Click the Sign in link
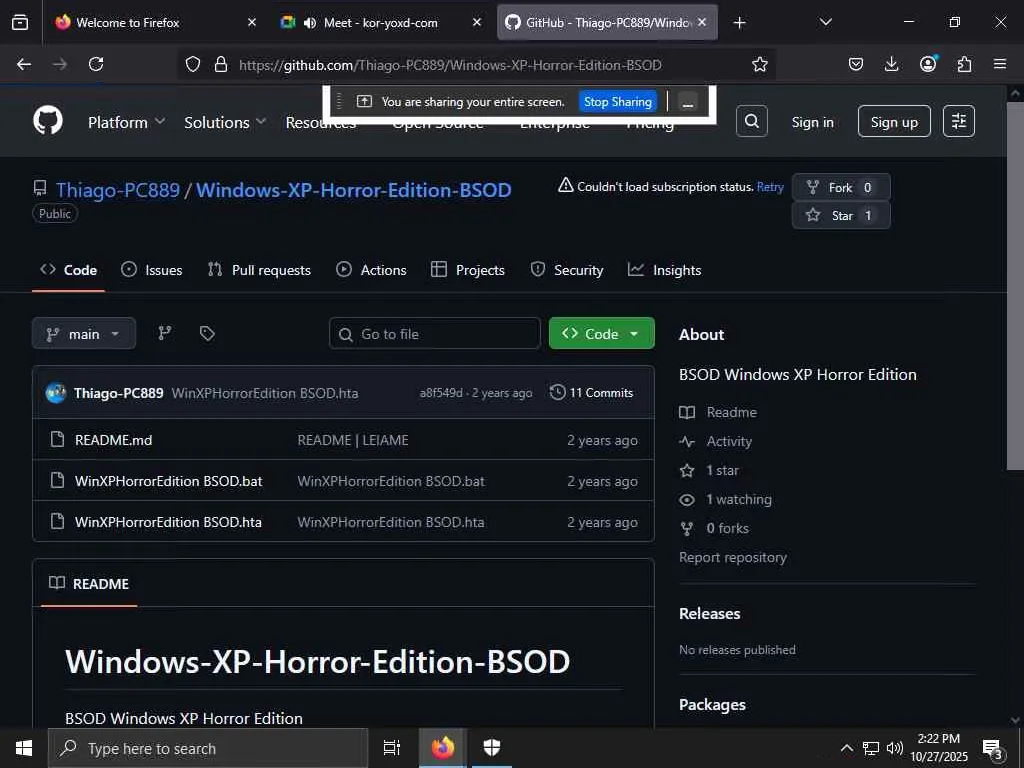 tap(812, 122)
